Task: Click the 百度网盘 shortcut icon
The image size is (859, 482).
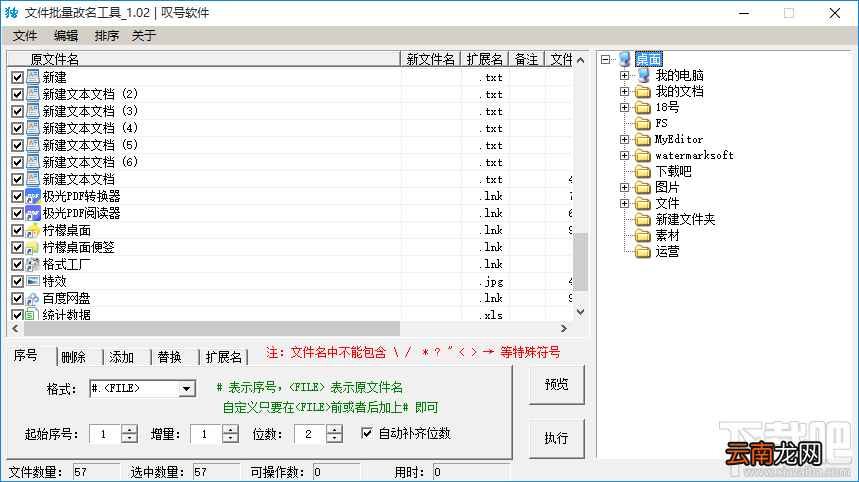Action: [x=33, y=299]
